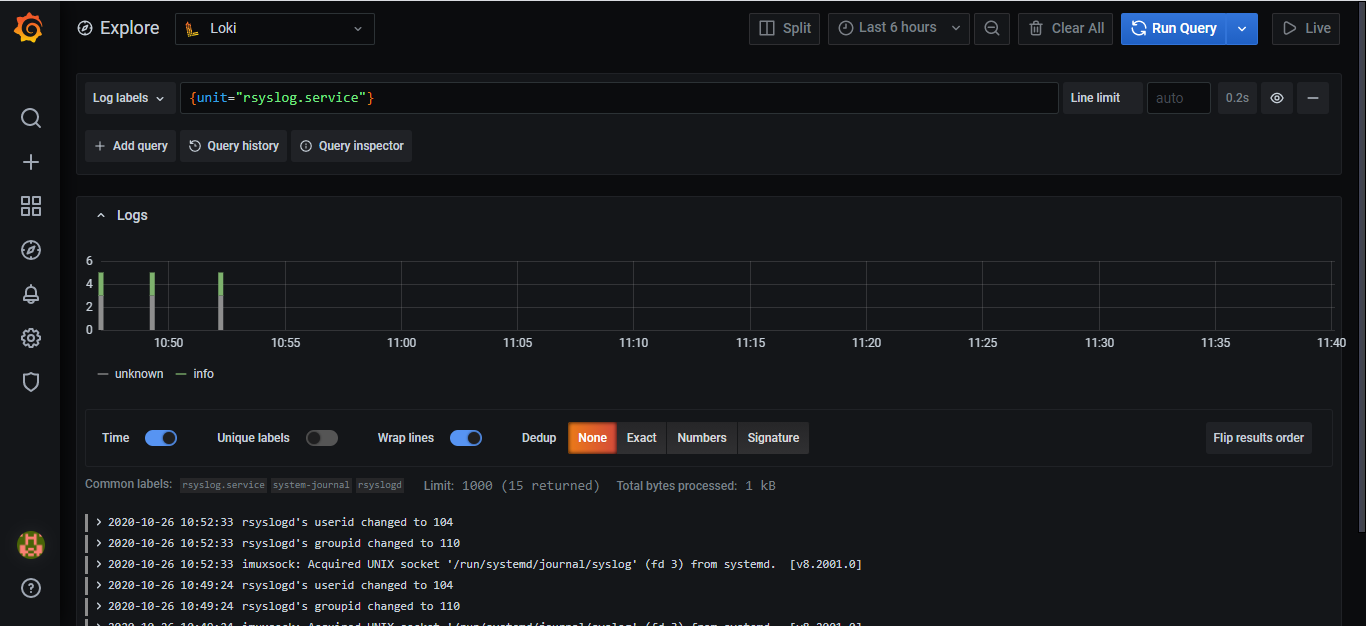Viewport: 1366px width, 626px height.
Task: Expand log line 'rsyslogd's groupid changed to 110' at 10:52:33
Action: tap(100, 543)
